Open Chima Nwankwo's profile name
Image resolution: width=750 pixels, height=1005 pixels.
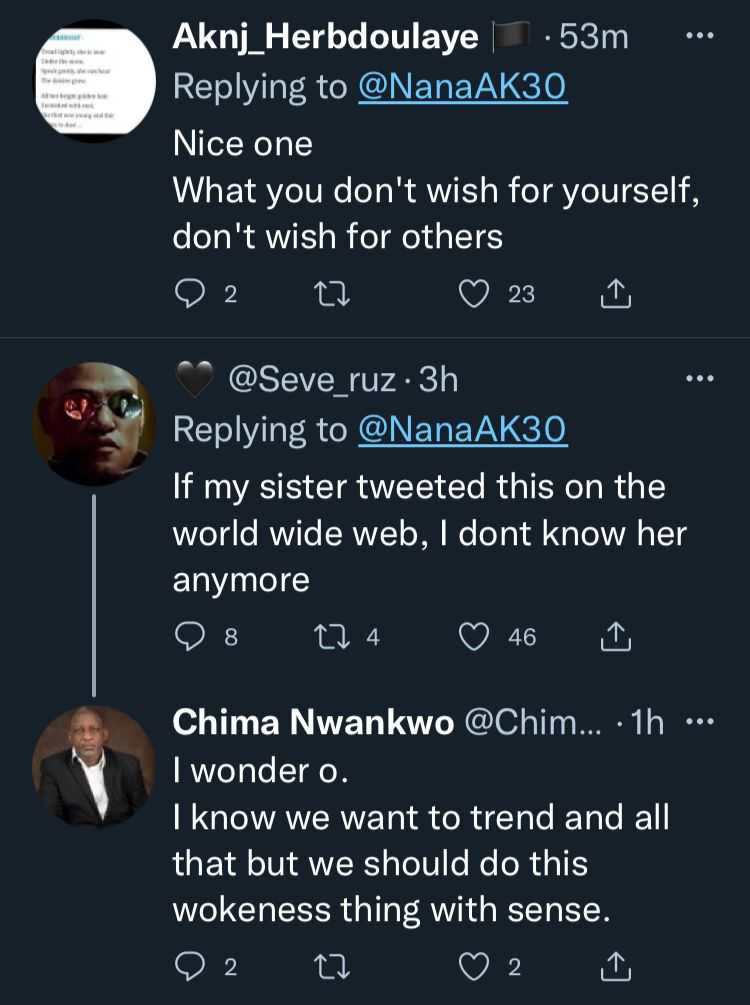[x=312, y=724]
